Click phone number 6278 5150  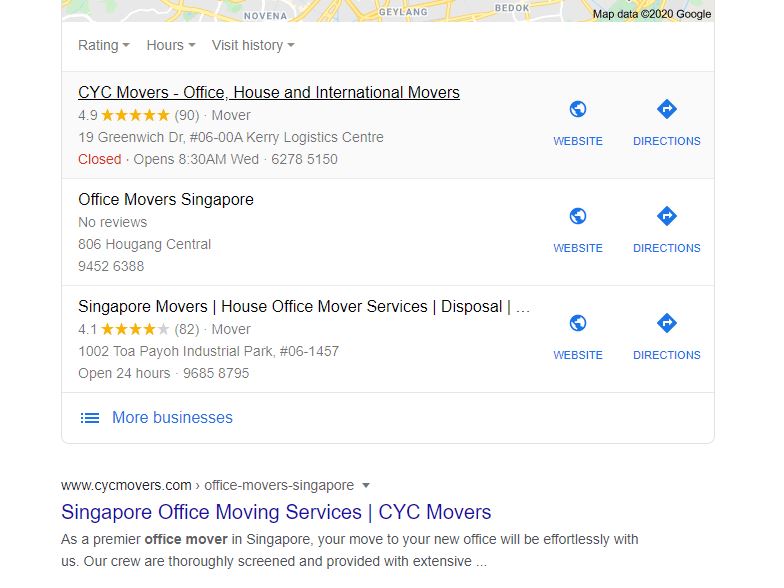coord(304,160)
